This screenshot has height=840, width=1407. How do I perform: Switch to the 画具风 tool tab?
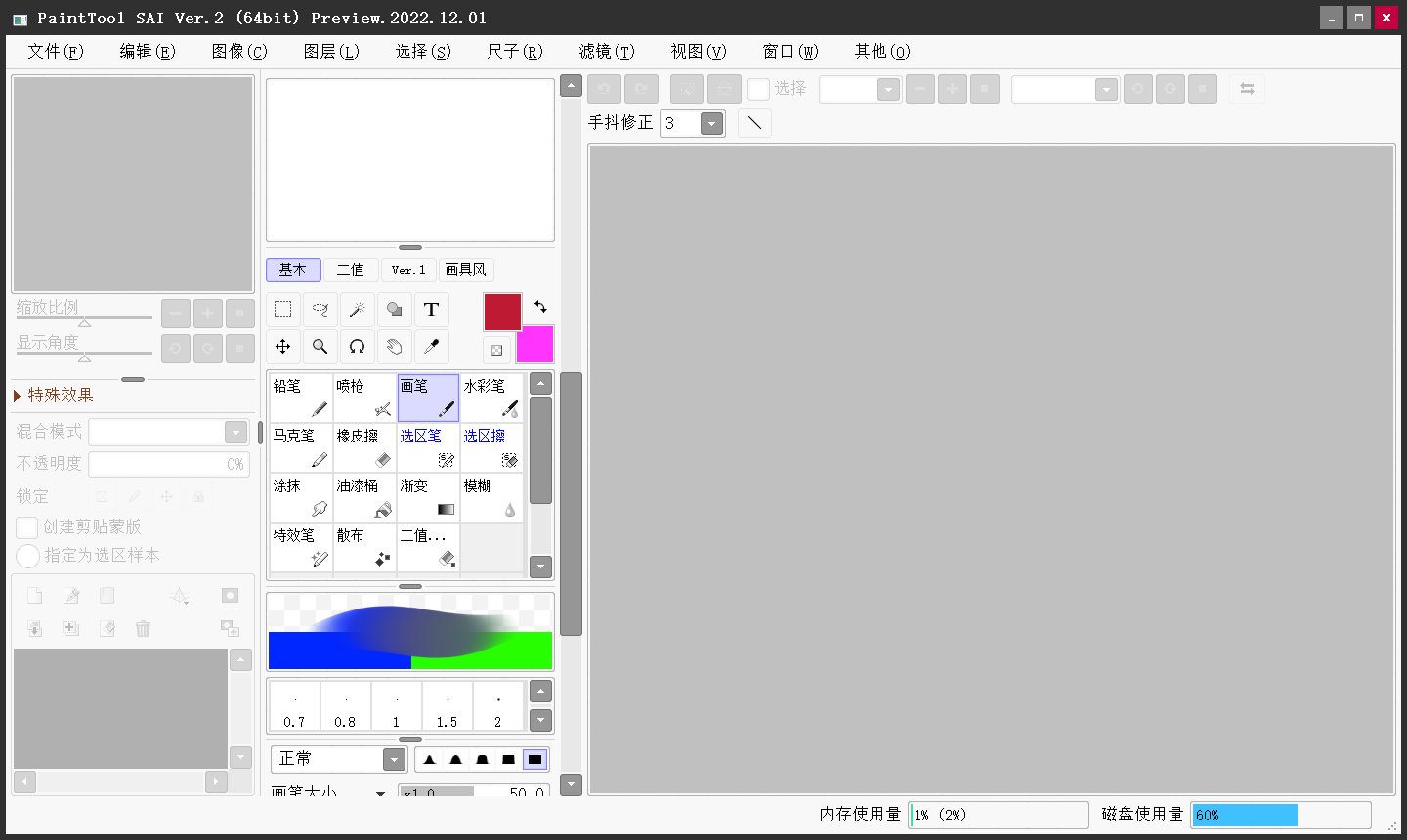[x=465, y=270]
